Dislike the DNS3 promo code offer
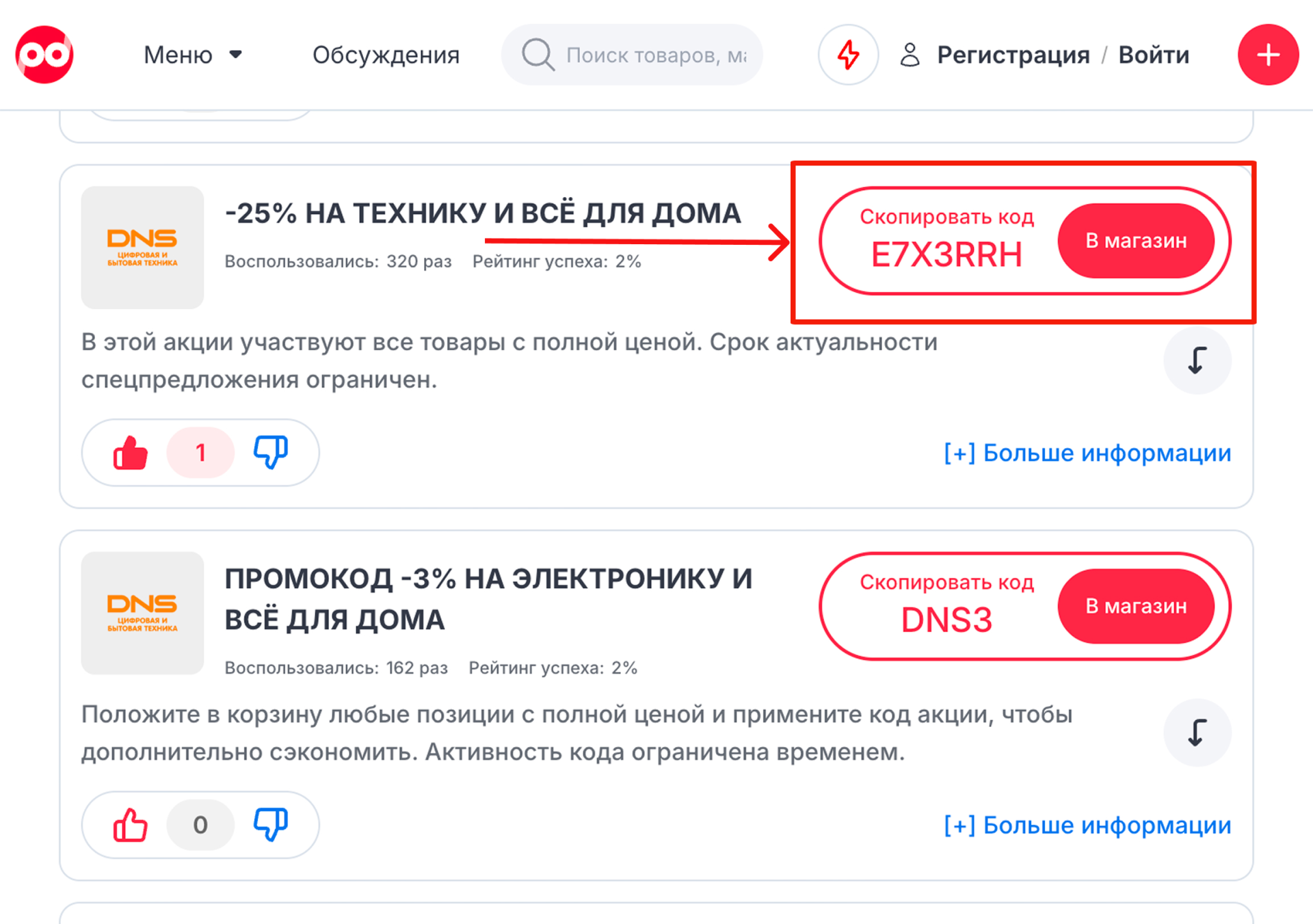Image resolution: width=1313 pixels, height=924 pixels. pyautogui.click(x=271, y=825)
